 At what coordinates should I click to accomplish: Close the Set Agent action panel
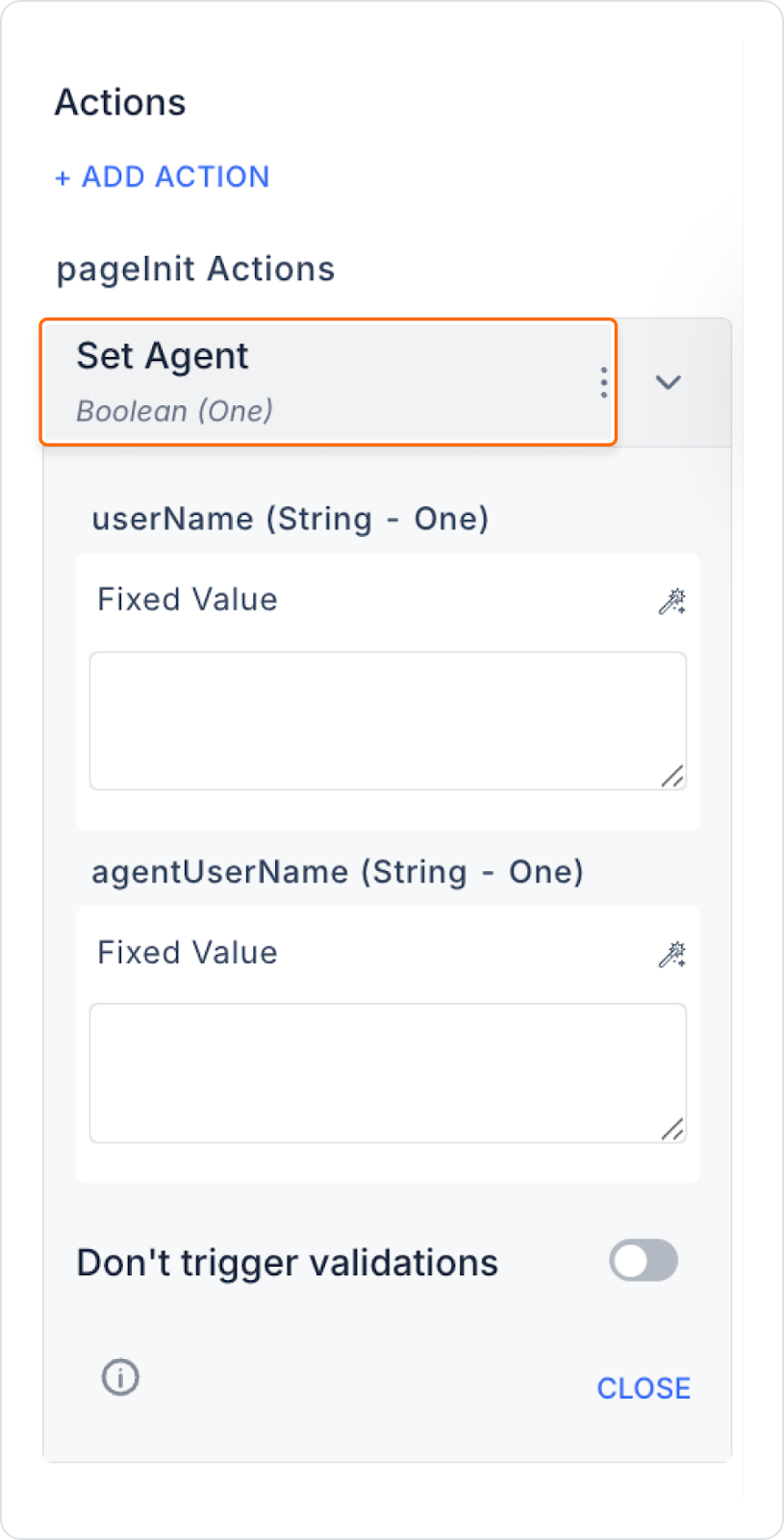tap(644, 1388)
